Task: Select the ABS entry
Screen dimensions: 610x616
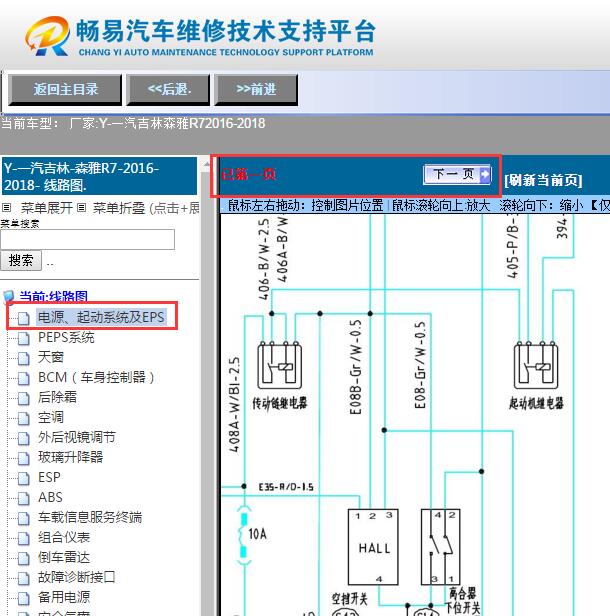Action: 50,497
